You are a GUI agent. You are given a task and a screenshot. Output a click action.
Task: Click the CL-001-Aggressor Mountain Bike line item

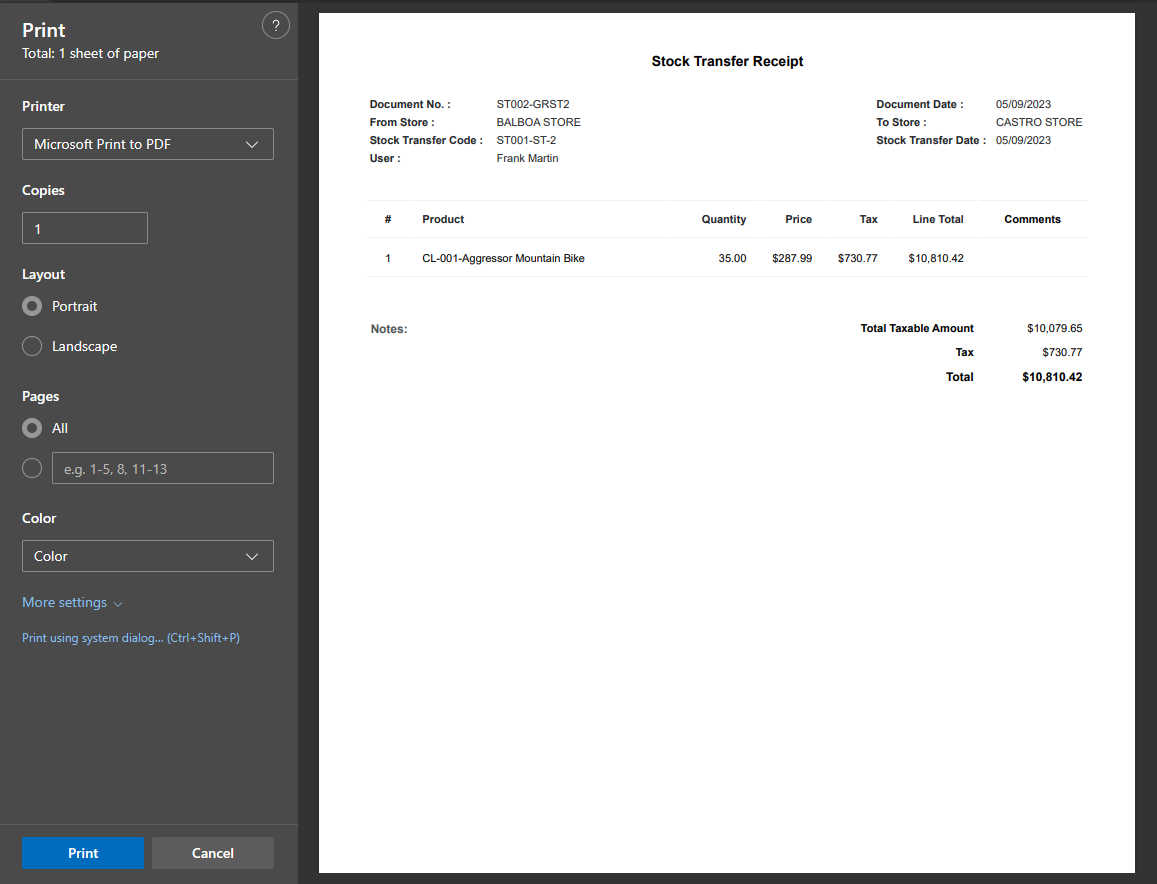pyautogui.click(x=503, y=258)
